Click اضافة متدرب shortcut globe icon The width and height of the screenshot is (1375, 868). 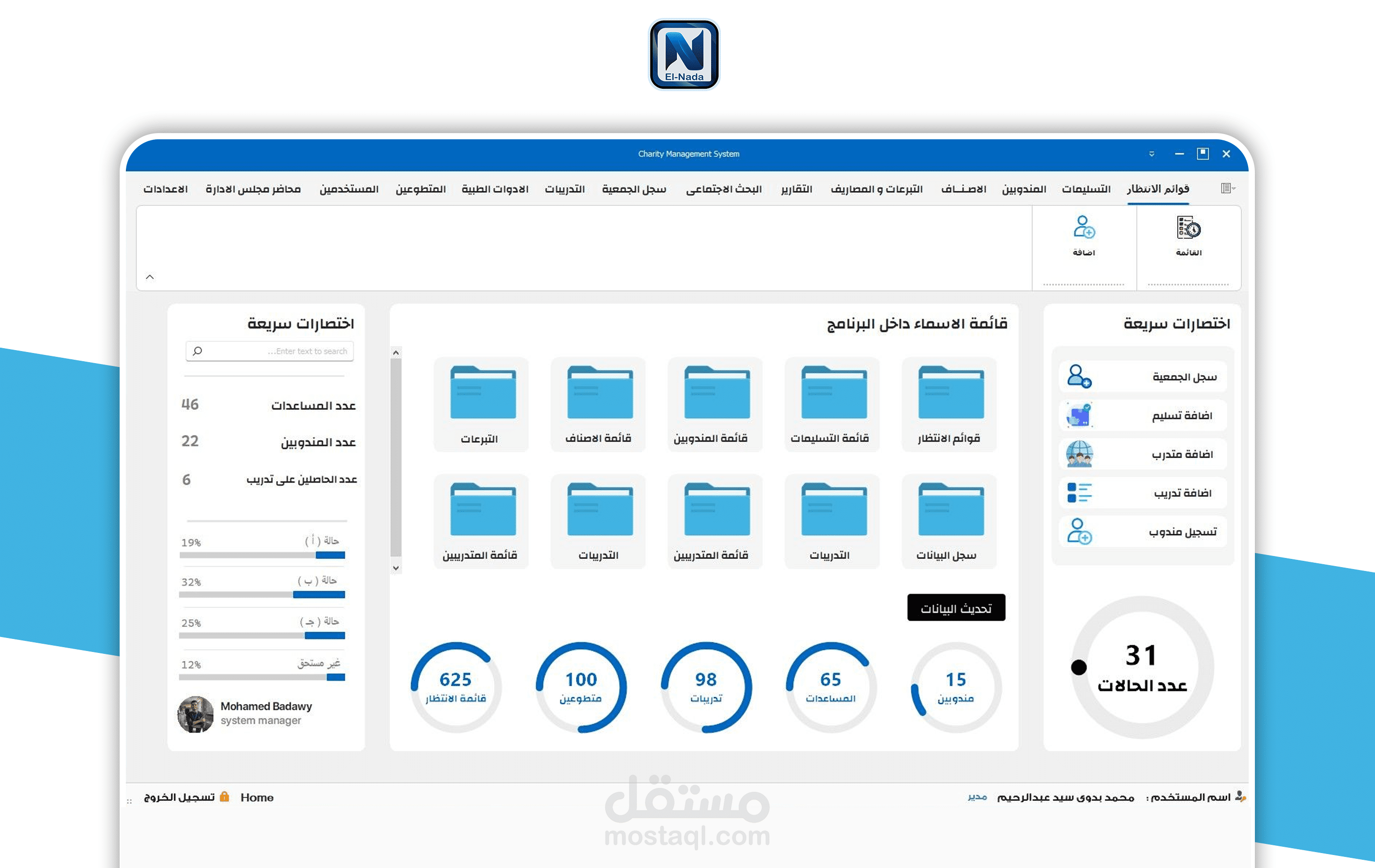point(1079,454)
